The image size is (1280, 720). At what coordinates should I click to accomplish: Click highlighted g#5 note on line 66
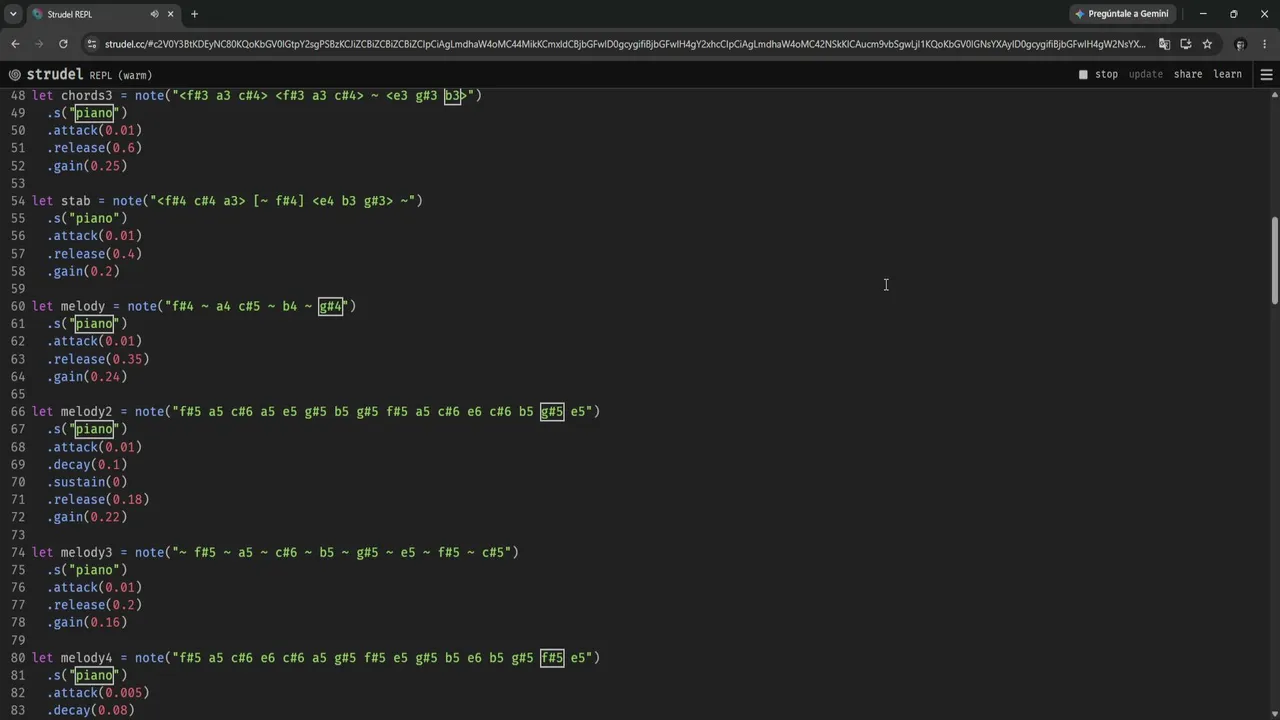[552, 411]
